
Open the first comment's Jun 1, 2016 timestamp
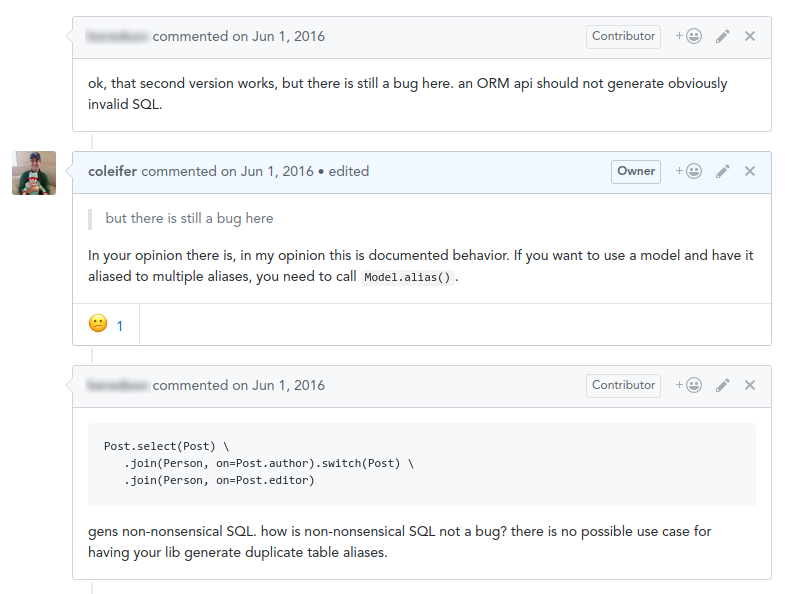[x=288, y=37]
